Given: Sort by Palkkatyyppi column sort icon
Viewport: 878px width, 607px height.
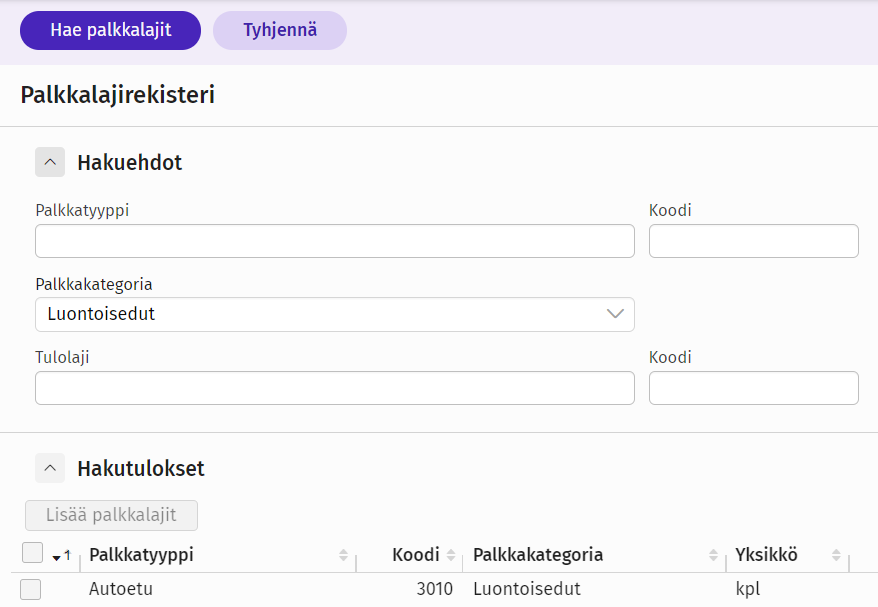Looking at the screenshot, I should (x=343, y=555).
